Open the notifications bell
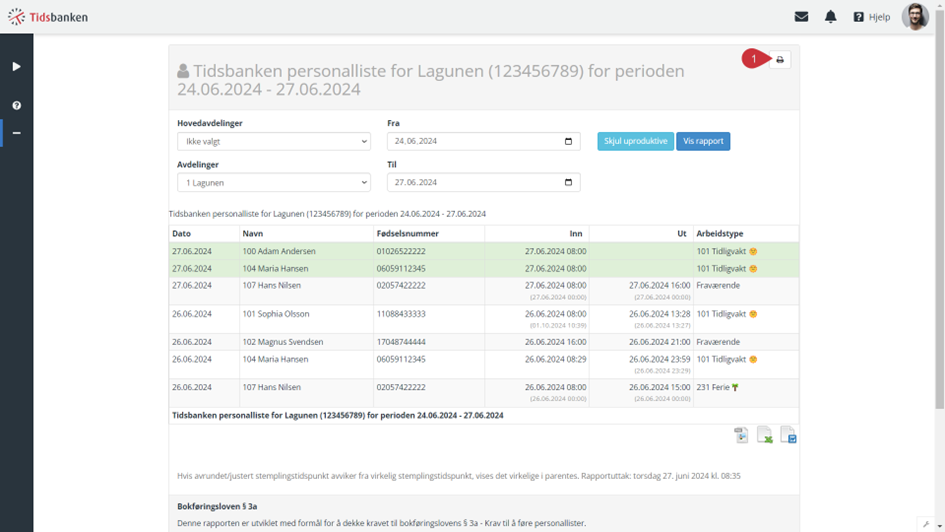The width and height of the screenshot is (945, 532). [x=830, y=17]
